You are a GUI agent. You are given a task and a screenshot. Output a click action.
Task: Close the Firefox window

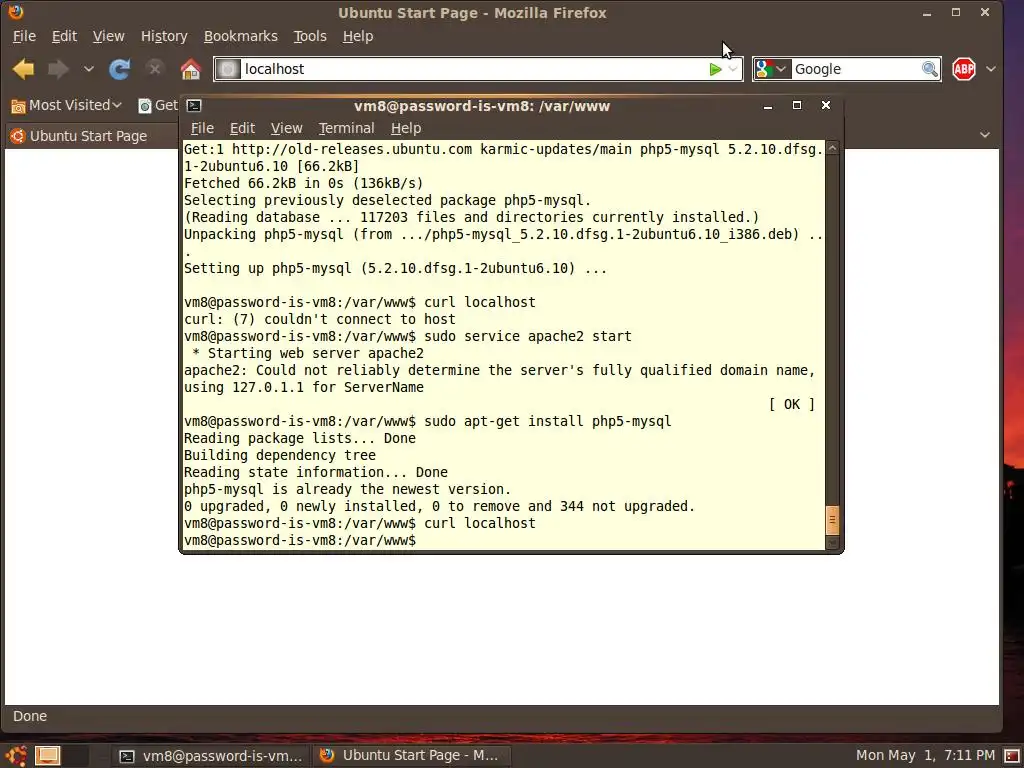click(985, 12)
